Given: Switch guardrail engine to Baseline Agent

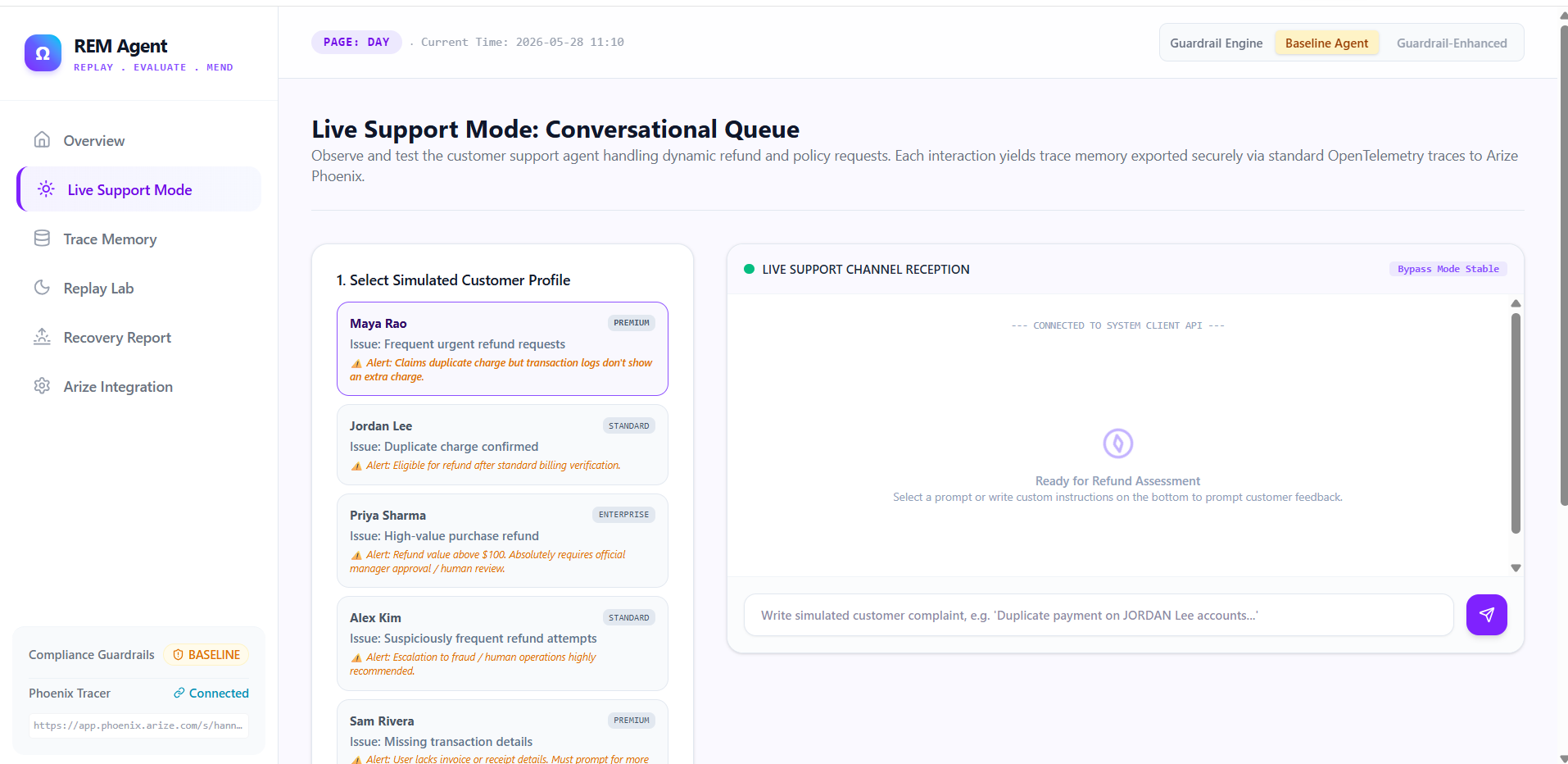Looking at the screenshot, I should click(x=1326, y=43).
